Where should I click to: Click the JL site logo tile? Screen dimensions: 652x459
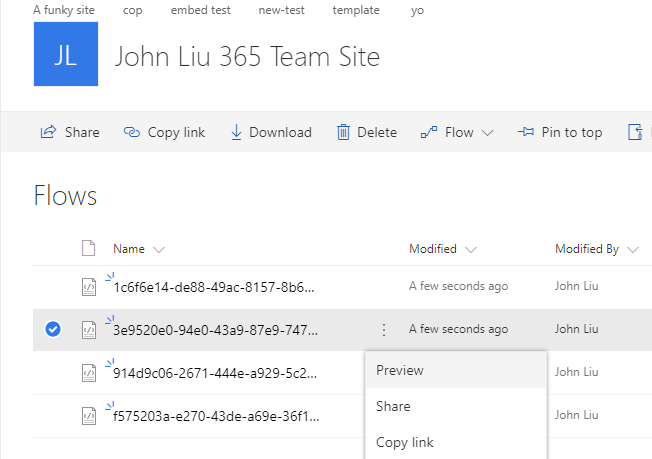[x=66, y=55]
